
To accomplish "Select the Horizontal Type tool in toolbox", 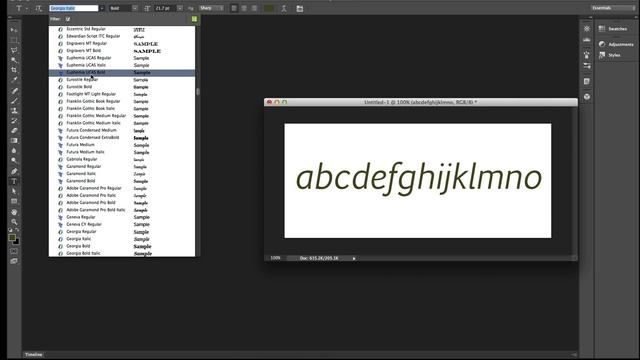I will coord(14,181).
